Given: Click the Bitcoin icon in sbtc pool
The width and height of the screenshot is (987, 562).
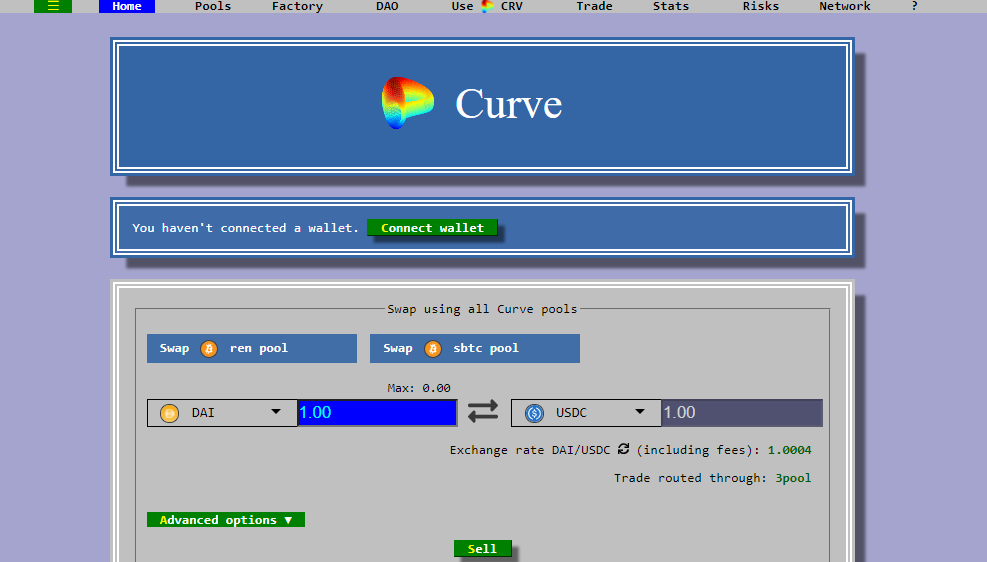Looking at the screenshot, I should pos(433,349).
